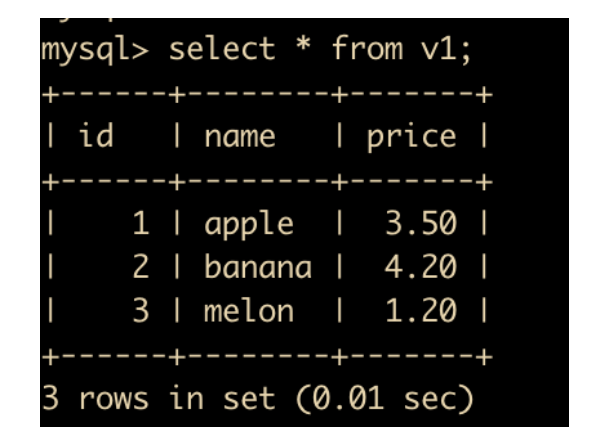
Task: Click the id value 1
Action: pos(141,223)
